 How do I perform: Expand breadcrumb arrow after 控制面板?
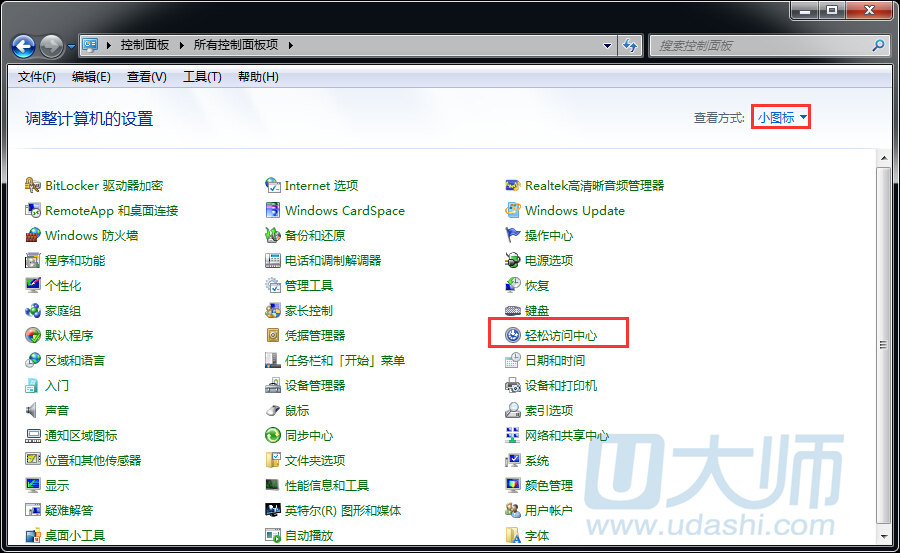pos(181,45)
